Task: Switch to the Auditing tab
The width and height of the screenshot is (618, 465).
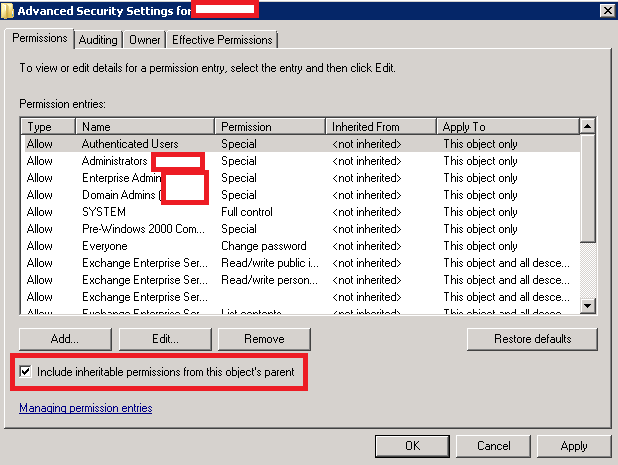Action: [98, 40]
